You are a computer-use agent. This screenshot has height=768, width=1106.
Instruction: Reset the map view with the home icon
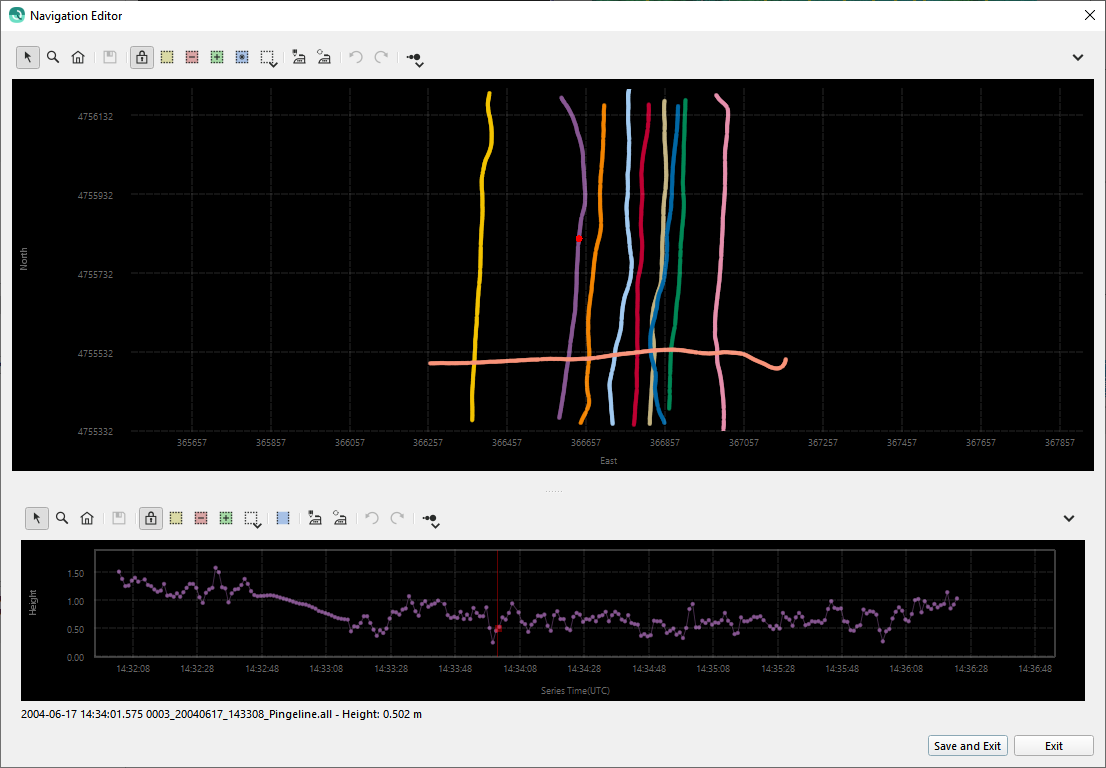78,58
